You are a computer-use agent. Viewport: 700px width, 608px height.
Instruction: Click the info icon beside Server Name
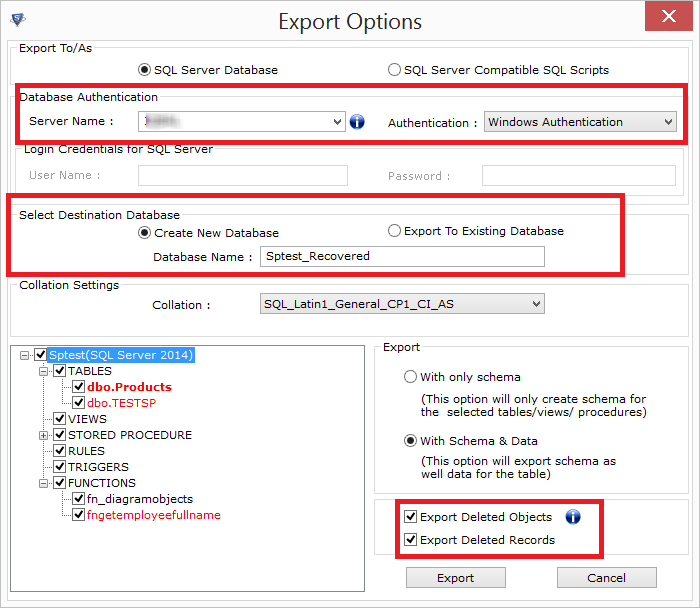point(357,122)
